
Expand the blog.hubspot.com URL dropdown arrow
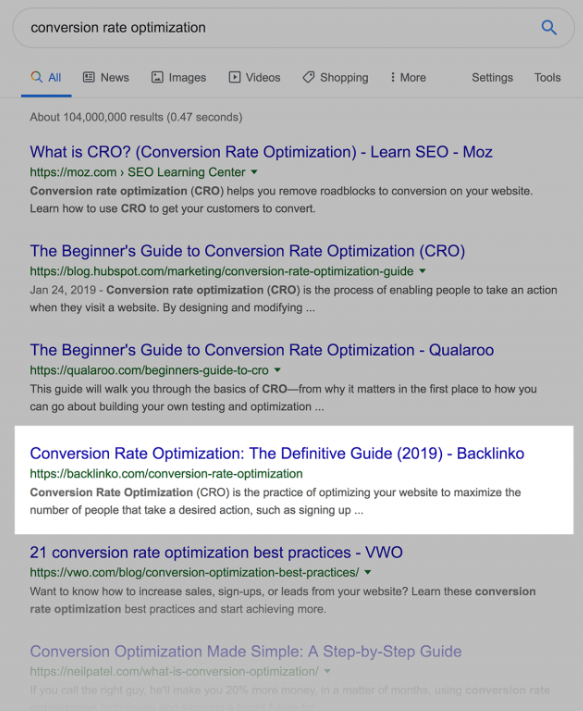click(x=423, y=271)
